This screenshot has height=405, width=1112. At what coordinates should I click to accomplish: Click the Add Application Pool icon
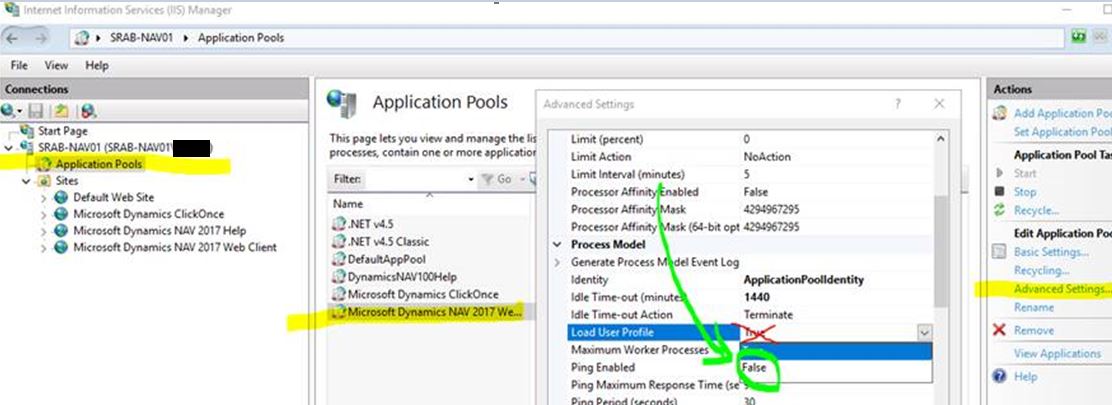pyautogui.click(x=1000, y=113)
